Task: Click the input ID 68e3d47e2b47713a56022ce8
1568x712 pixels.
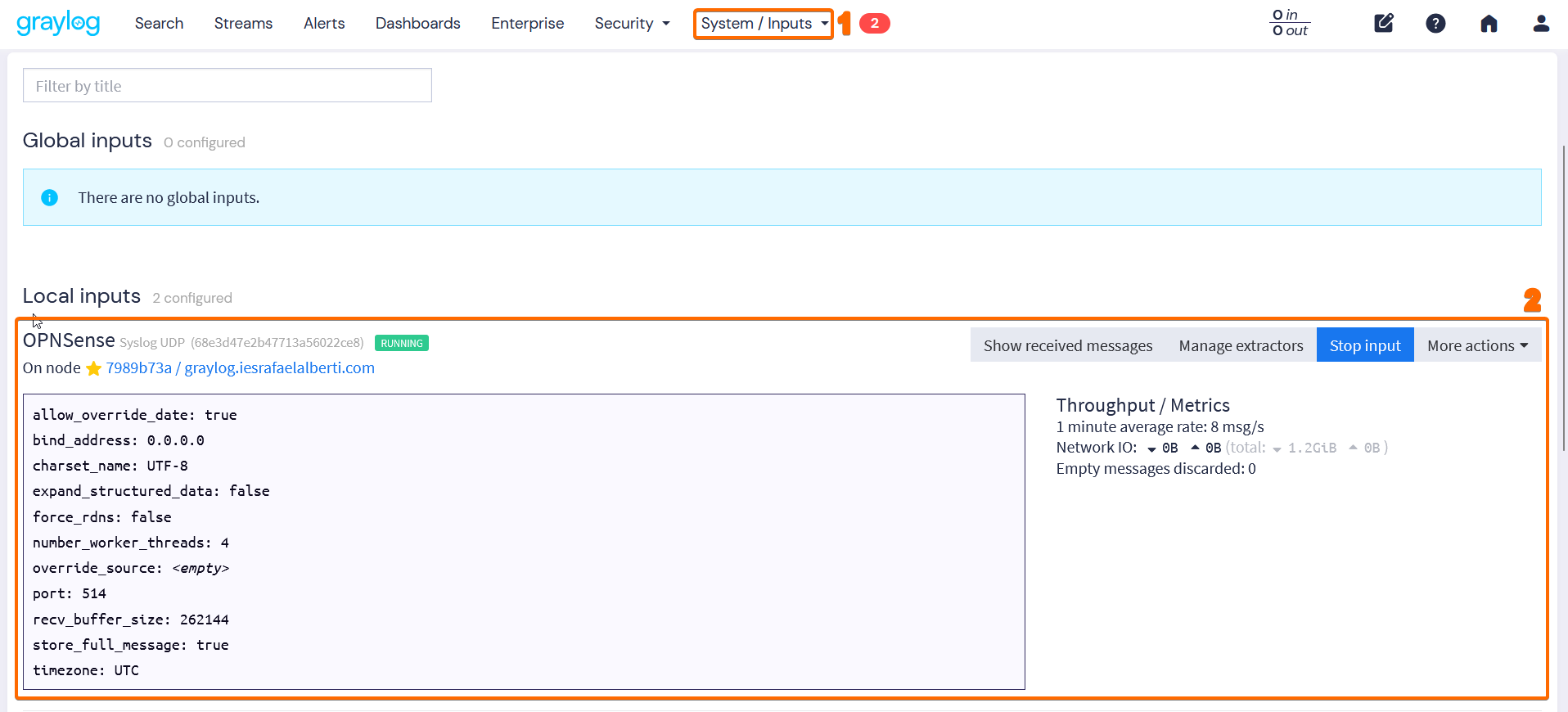Action: tap(277, 343)
